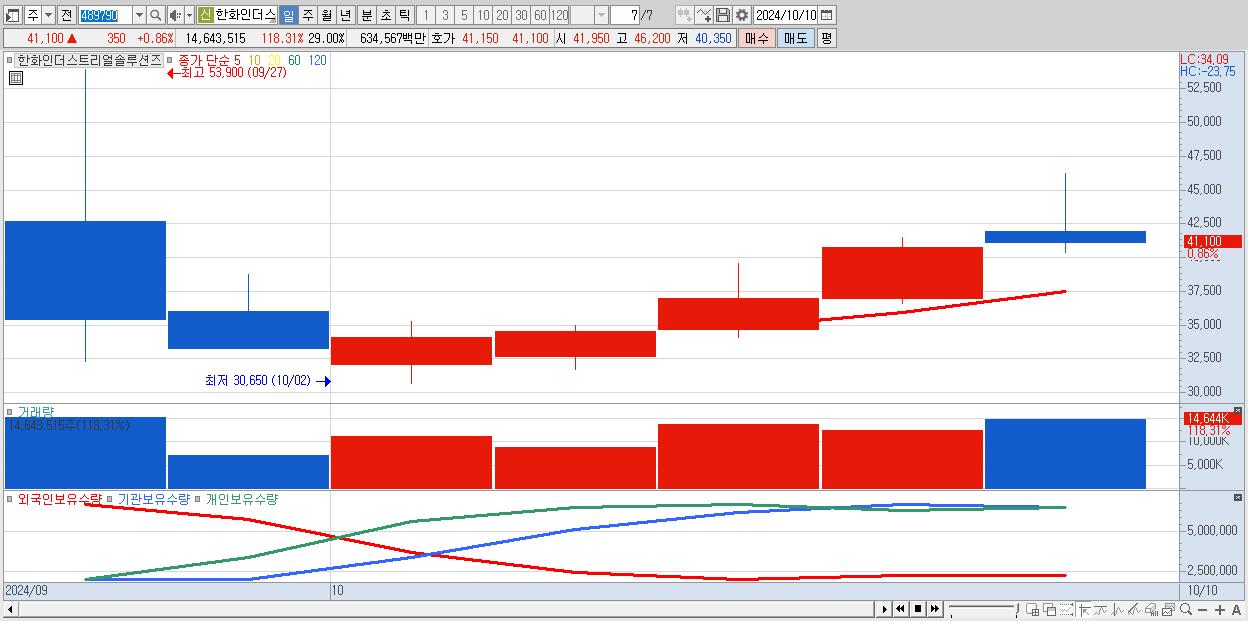Click the trend line drawing icon

[1134, 610]
